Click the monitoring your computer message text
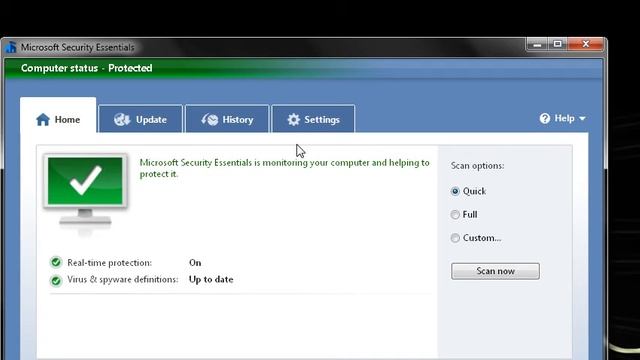The image size is (640, 360). coord(284,168)
